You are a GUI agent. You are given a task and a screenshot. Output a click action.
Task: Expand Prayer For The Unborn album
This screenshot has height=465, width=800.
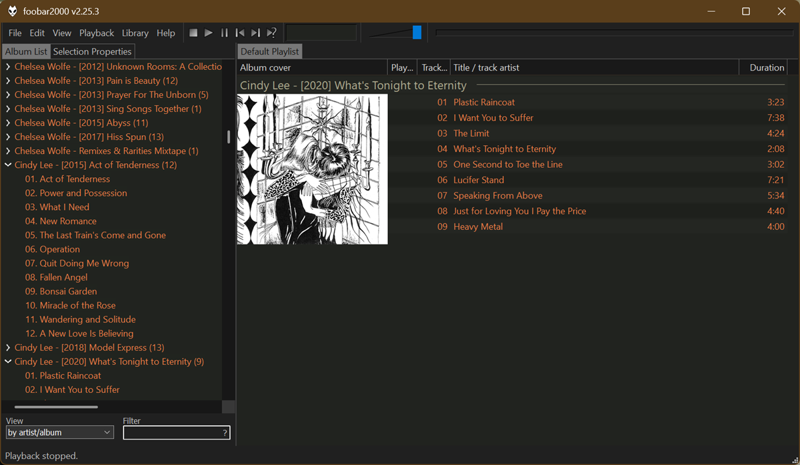point(8,94)
